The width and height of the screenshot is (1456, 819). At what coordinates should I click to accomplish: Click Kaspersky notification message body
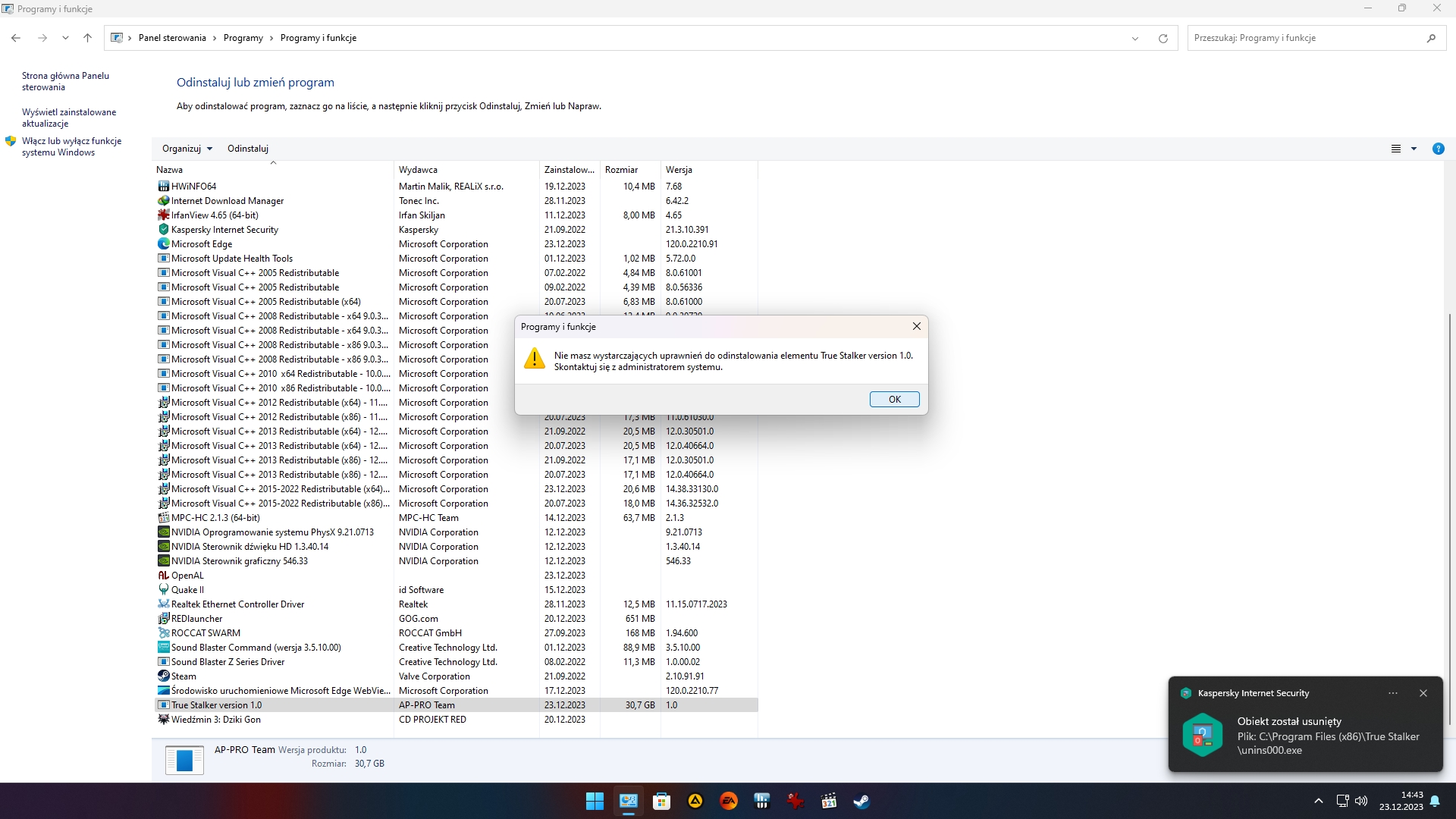click(1328, 736)
